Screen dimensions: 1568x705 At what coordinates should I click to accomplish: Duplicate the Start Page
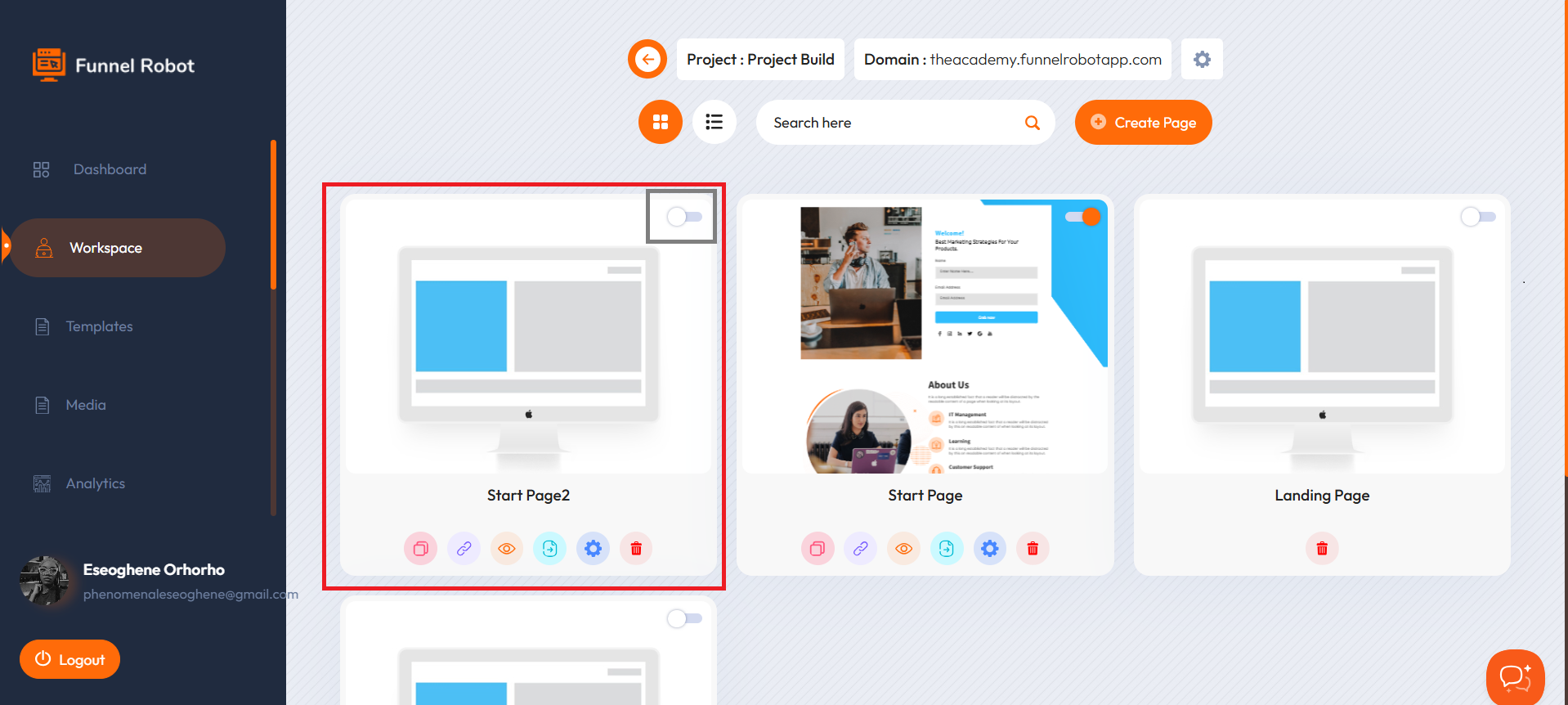pos(818,548)
